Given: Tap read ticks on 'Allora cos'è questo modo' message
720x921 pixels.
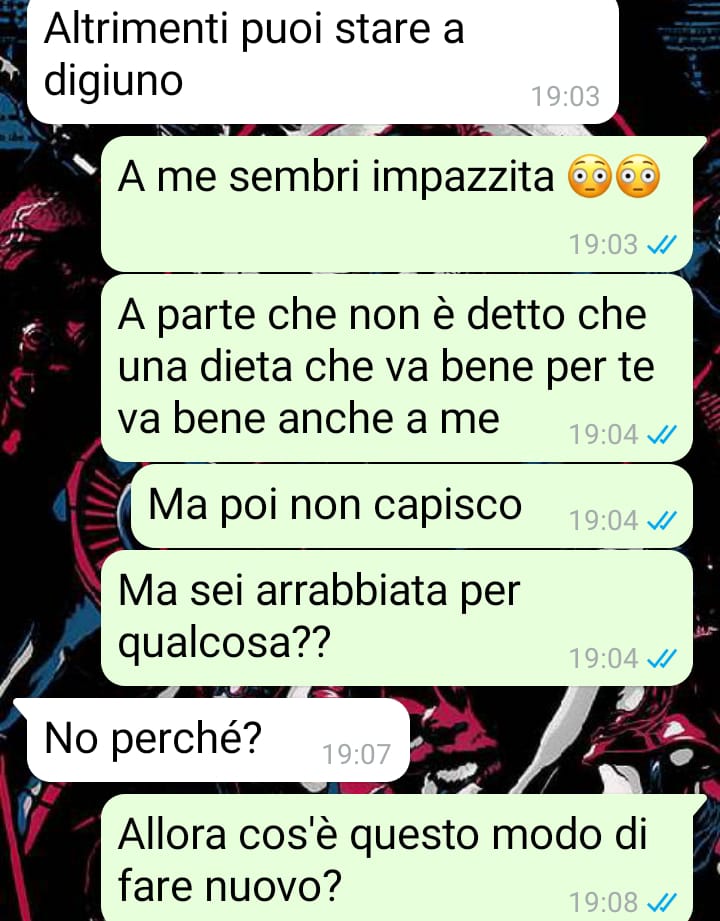Looking at the screenshot, I should click(x=662, y=902).
